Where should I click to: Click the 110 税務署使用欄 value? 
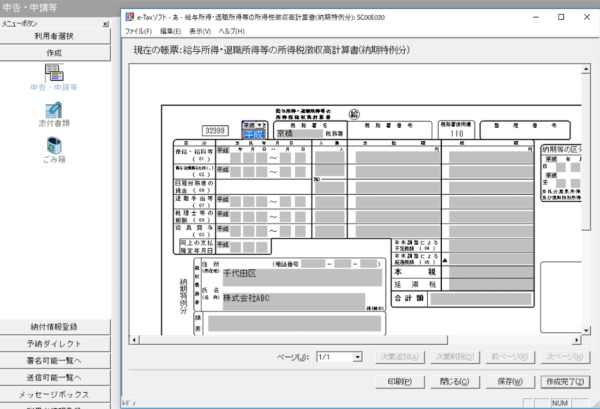pyautogui.click(x=457, y=134)
